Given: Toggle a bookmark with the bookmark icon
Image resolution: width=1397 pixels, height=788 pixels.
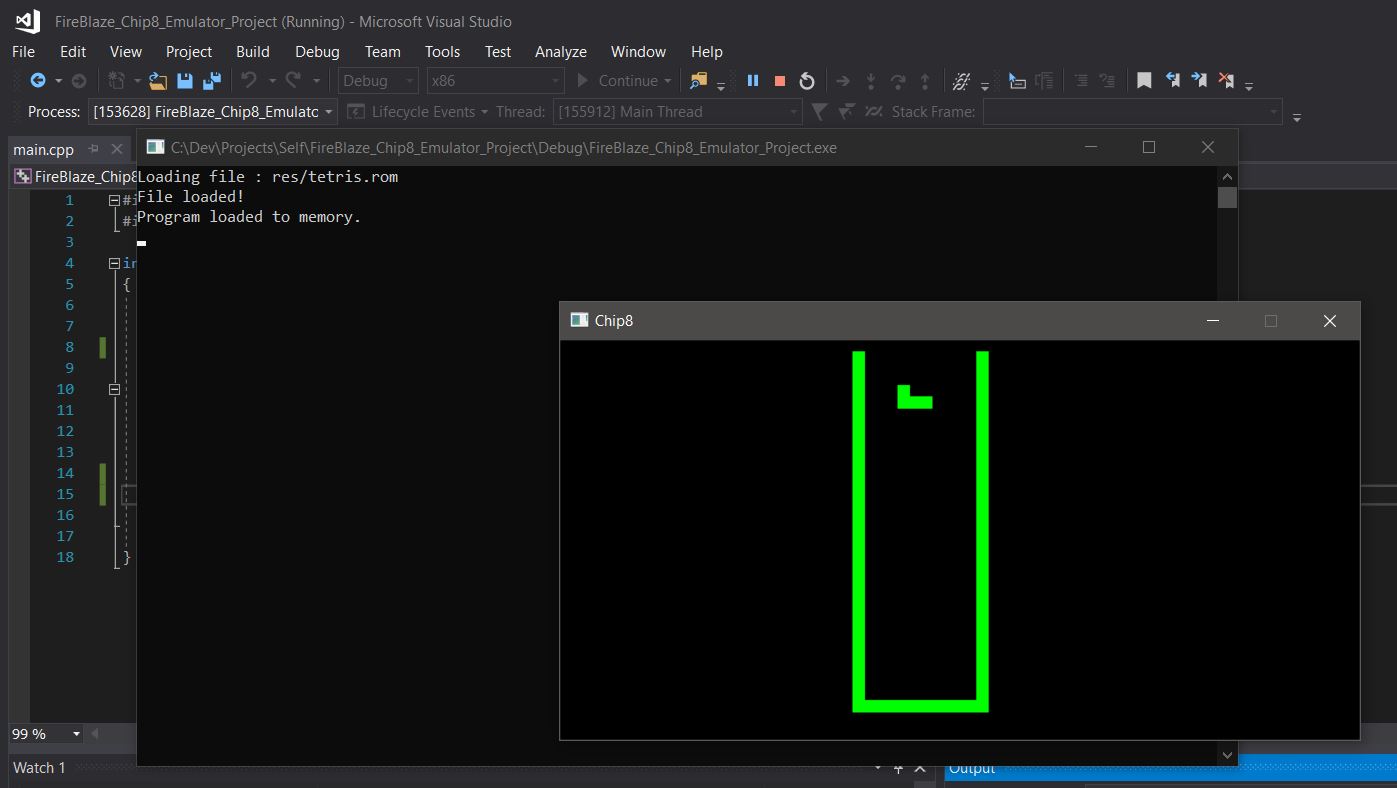Looking at the screenshot, I should tap(1143, 80).
